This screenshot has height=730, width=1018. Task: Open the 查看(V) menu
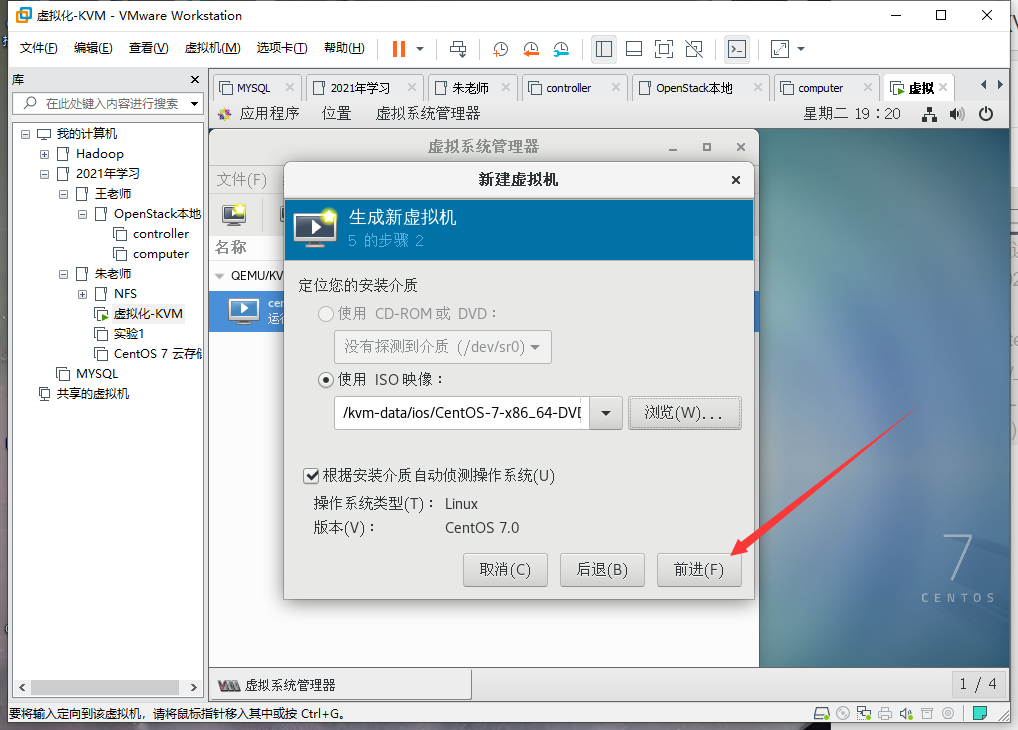point(148,48)
